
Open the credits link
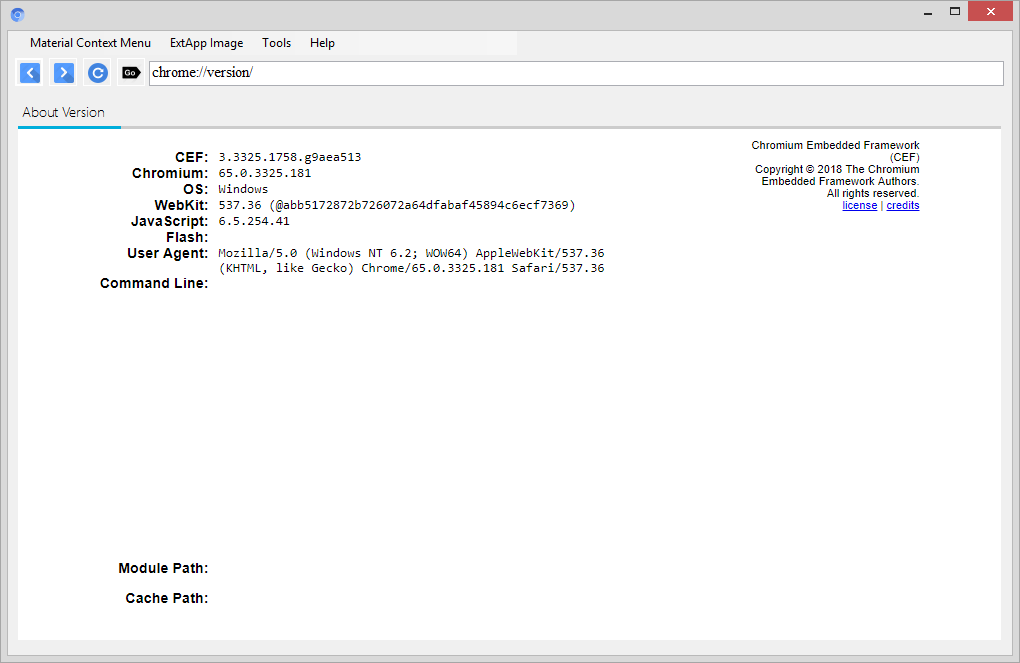click(x=903, y=206)
